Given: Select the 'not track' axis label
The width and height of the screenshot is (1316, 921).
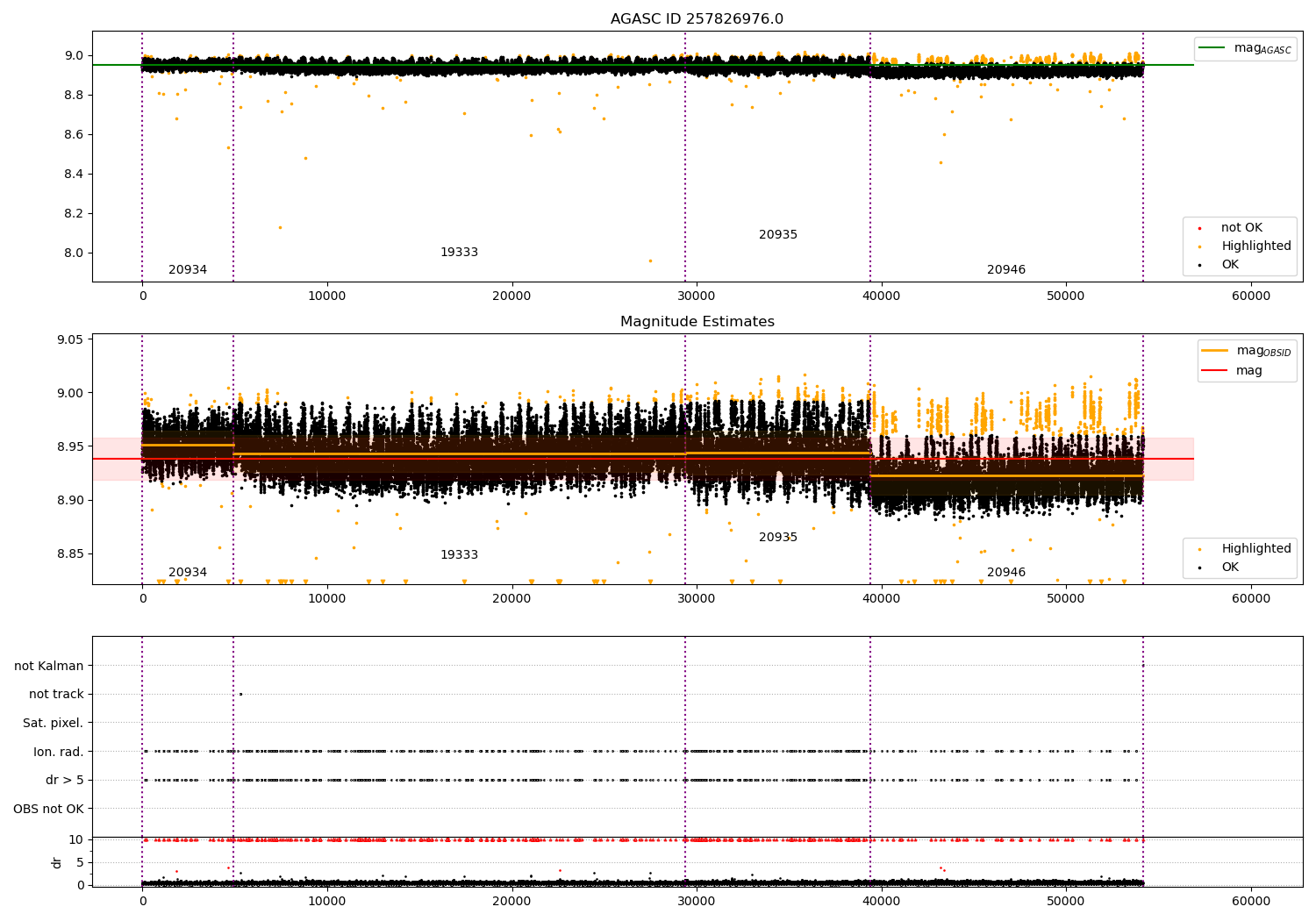Looking at the screenshot, I should [56, 694].
